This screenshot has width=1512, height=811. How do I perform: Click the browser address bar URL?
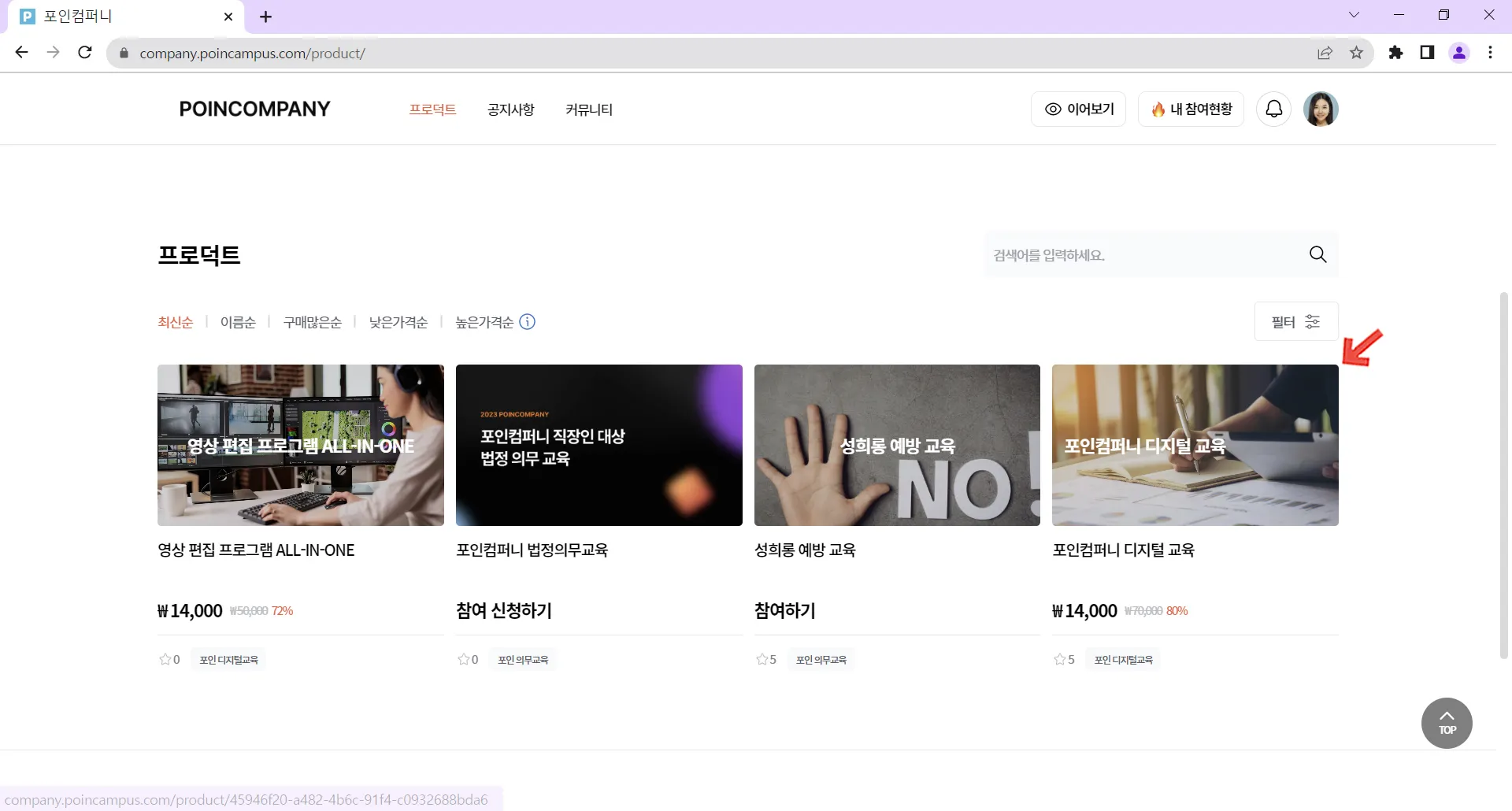click(253, 54)
